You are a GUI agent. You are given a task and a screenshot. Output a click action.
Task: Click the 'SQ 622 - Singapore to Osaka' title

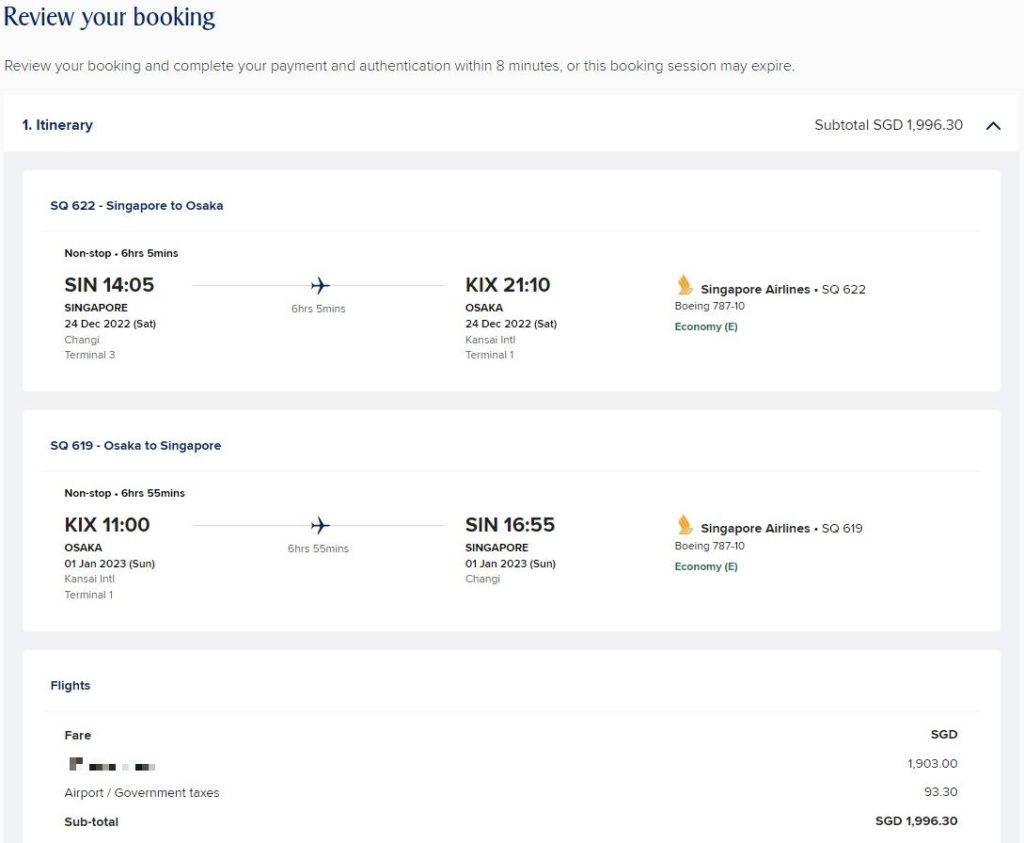pos(138,205)
